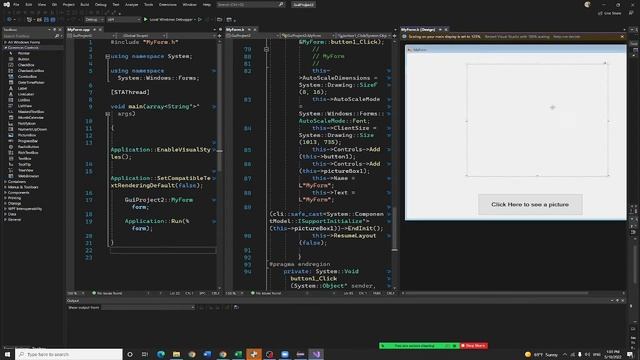
Task: Expand the All Windows Forms group
Action: point(6,42)
